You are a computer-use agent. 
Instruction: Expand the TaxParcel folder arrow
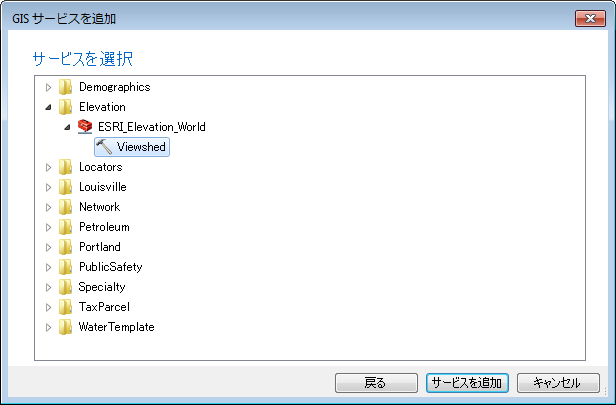pyautogui.click(x=48, y=307)
